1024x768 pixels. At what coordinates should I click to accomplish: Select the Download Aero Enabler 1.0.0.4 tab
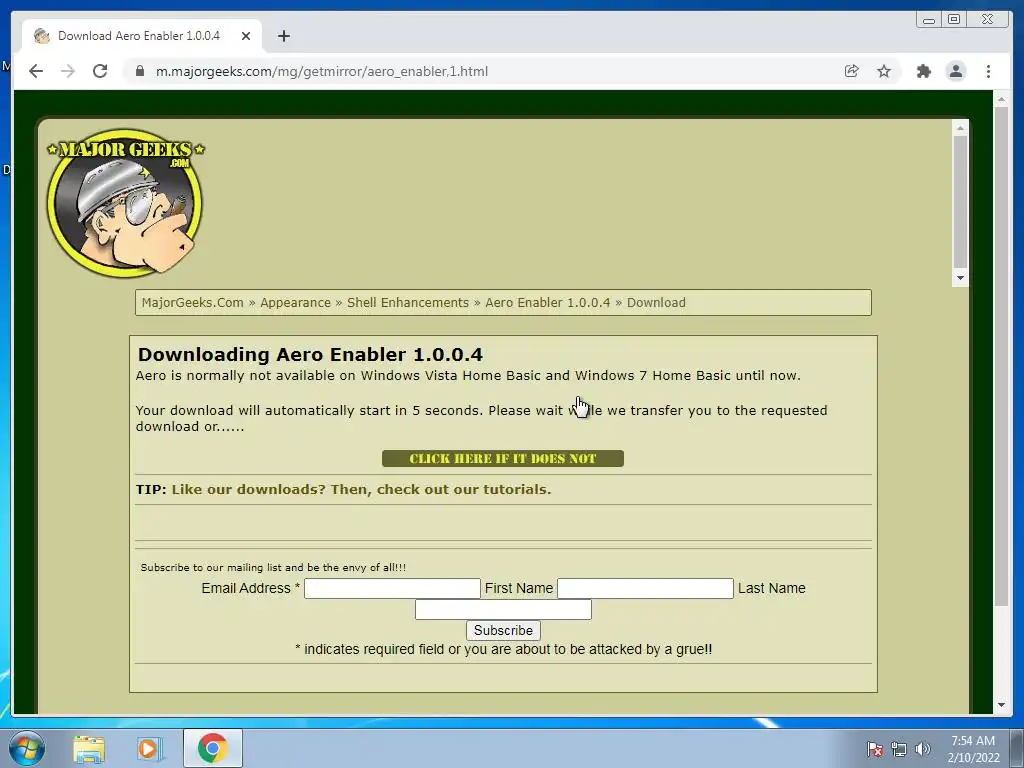[x=142, y=36]
